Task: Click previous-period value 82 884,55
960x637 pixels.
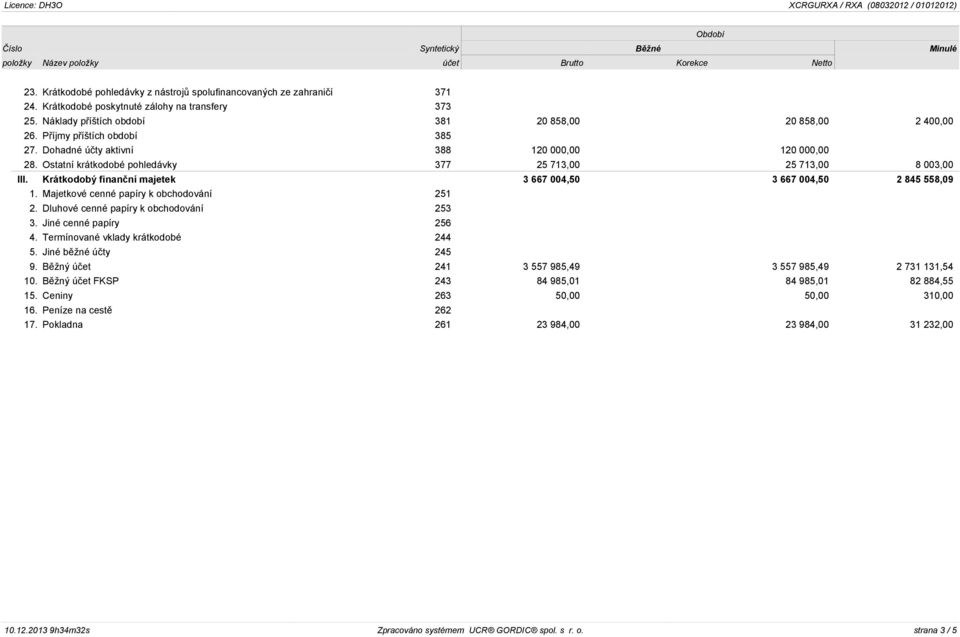Action: coord(932,281)
